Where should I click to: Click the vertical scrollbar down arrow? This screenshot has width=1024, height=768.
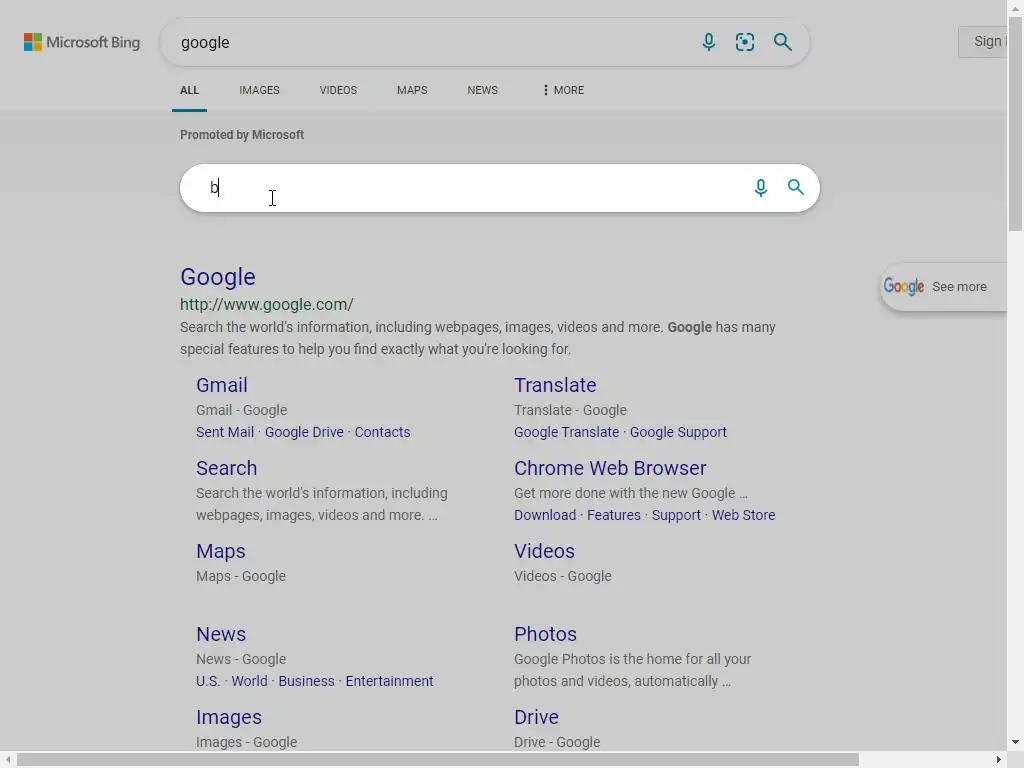coord(1015,743)
